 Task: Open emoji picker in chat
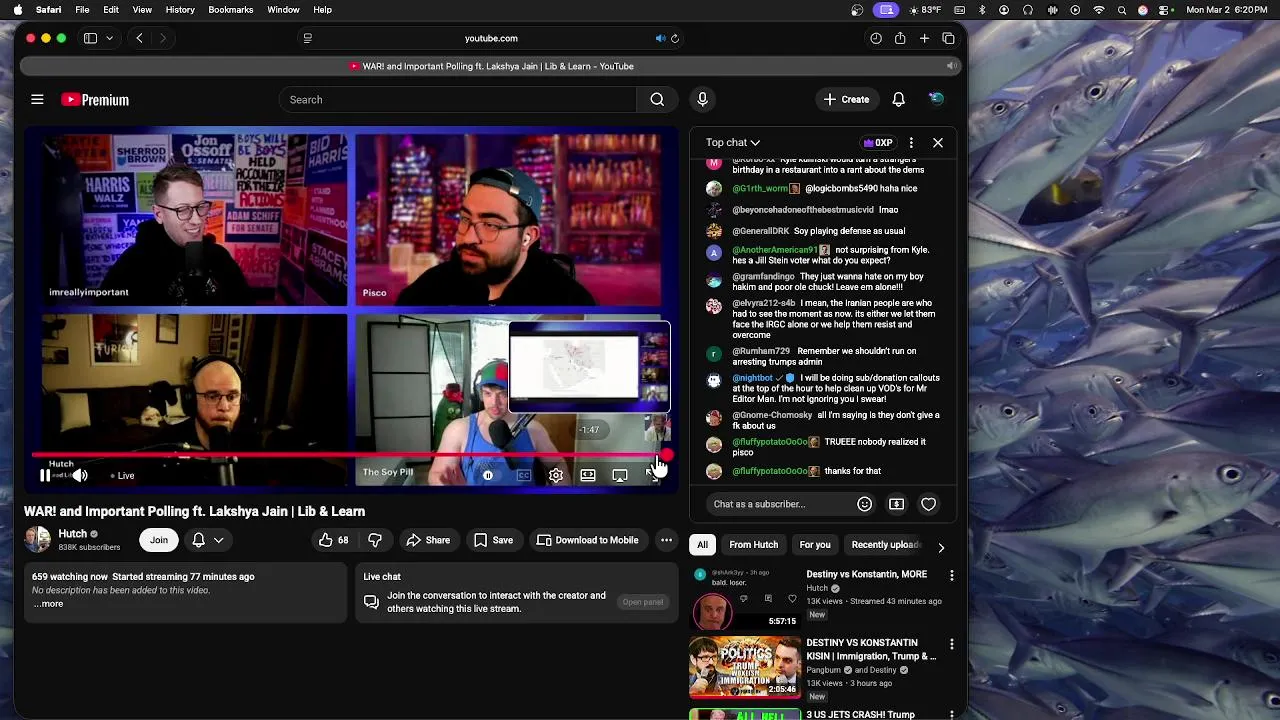[x=865, y=504]
